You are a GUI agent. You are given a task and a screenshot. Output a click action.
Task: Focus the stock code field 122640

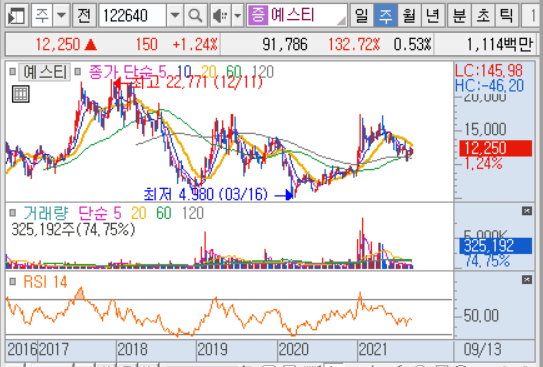(x=133, y=16)
